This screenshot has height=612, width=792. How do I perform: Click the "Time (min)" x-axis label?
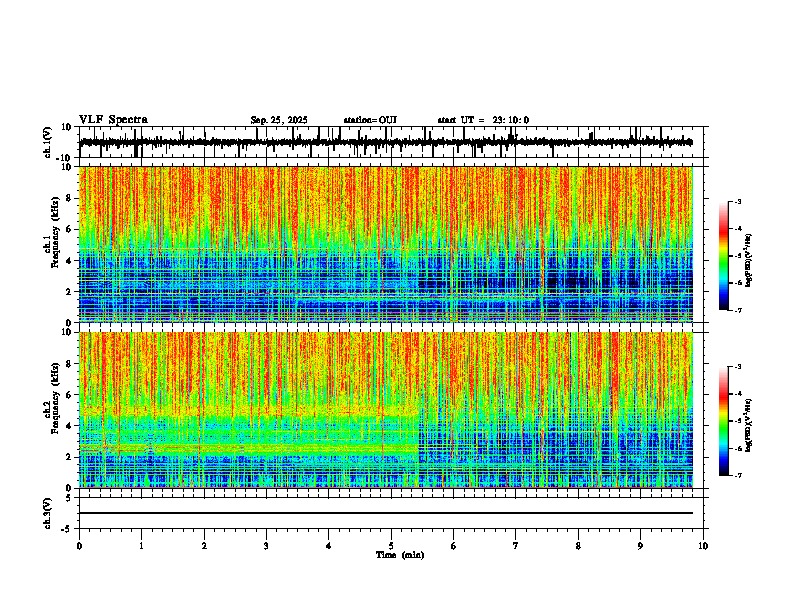[x=400, y=555]
